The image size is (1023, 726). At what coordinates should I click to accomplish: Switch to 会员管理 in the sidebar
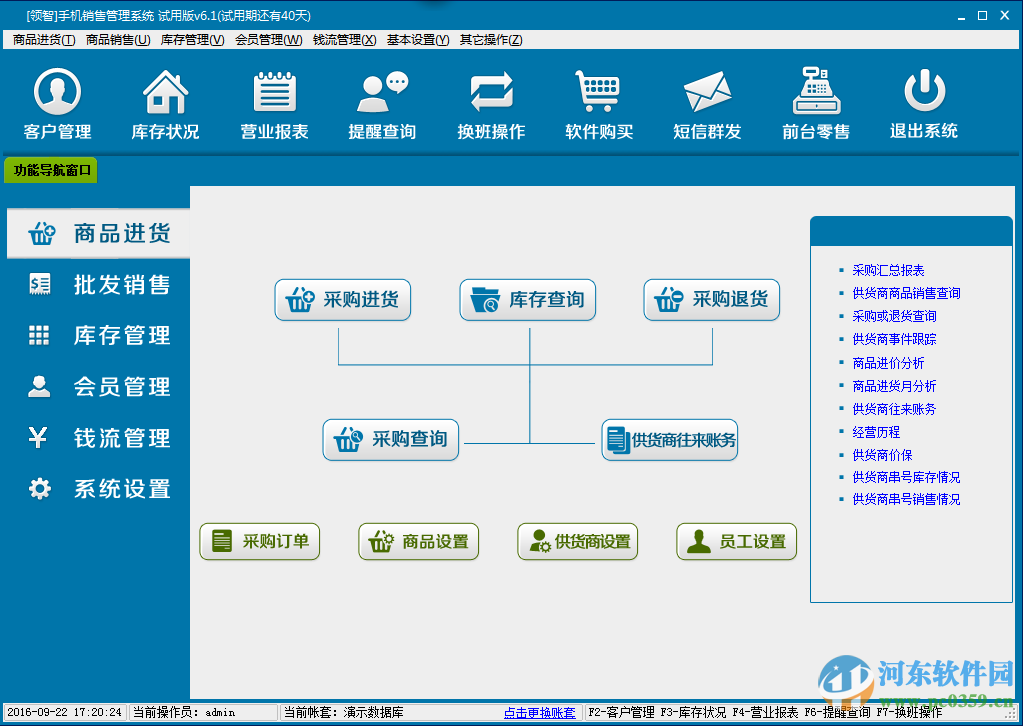point(97,386)
